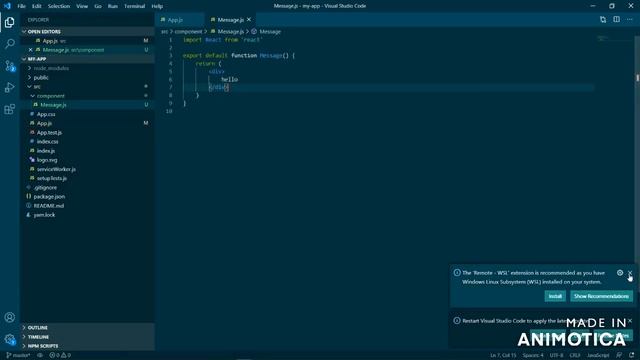Open the Run menu

pyautogui.click(x=113, y=6)
